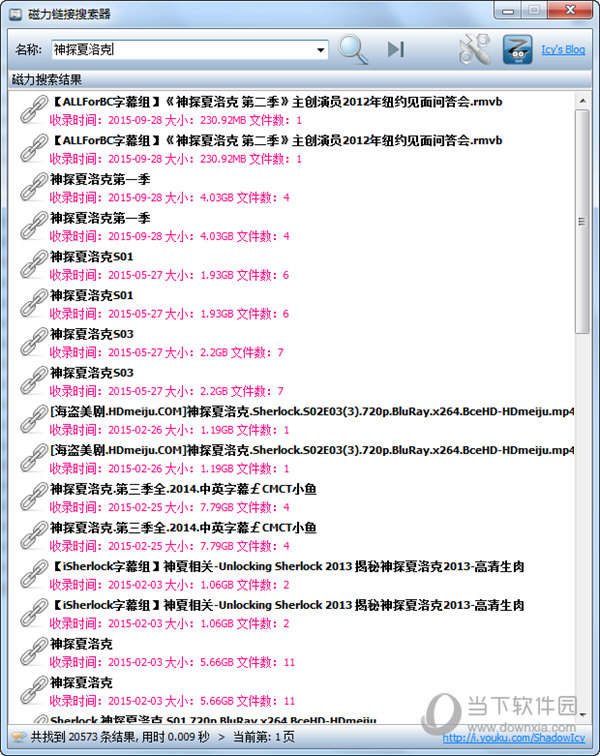
Task: Click the 磁力搜索结果 header label
Action: [x=46, y=80]
